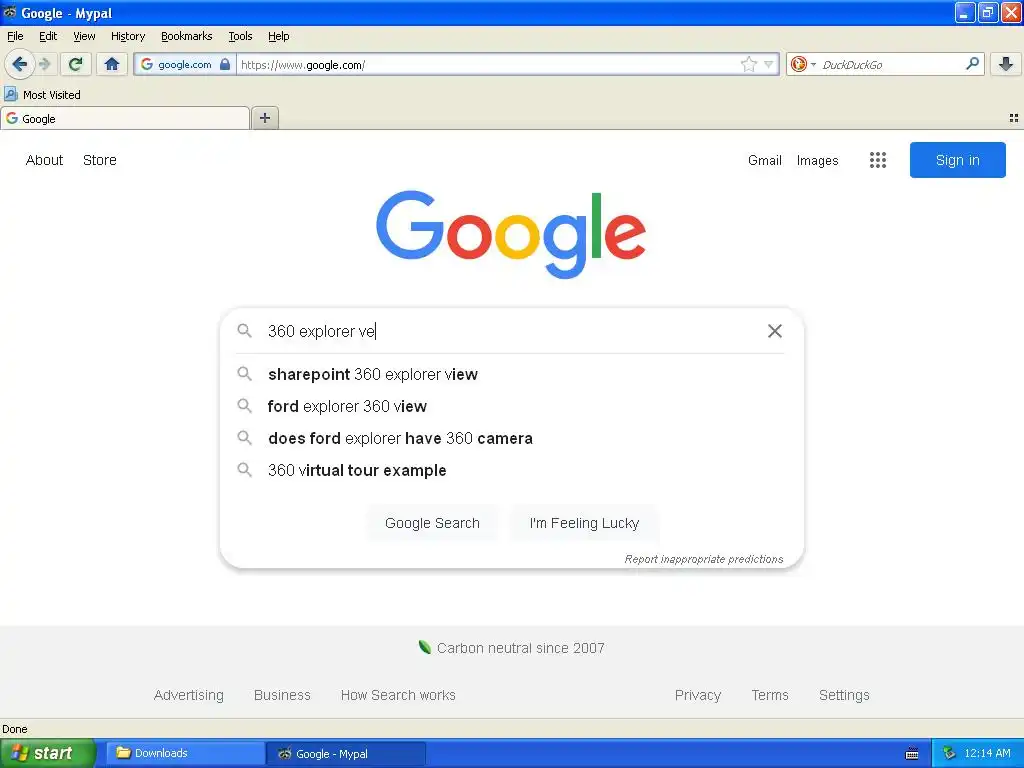The width and height of the screenshot is (1024, 768).
Task: Open the Tools menu
Action: (x=240, y=37)
